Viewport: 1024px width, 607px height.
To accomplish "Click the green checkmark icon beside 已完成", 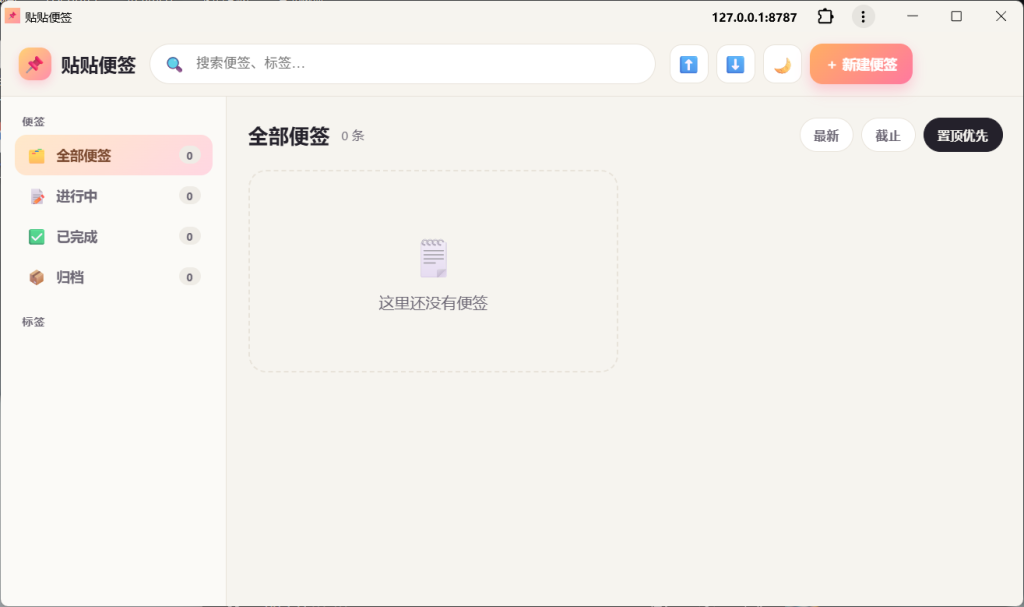I will 37,237.
